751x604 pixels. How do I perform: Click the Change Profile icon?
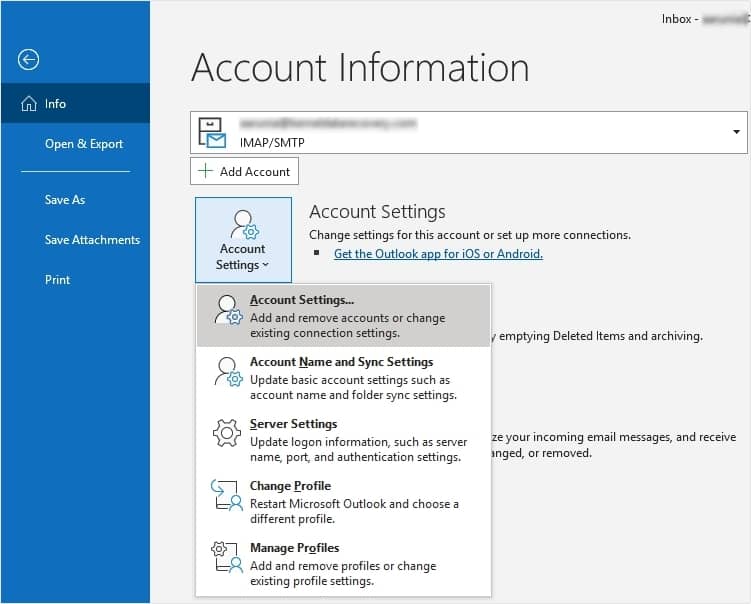pyautogui.click(x=227, y=495)
